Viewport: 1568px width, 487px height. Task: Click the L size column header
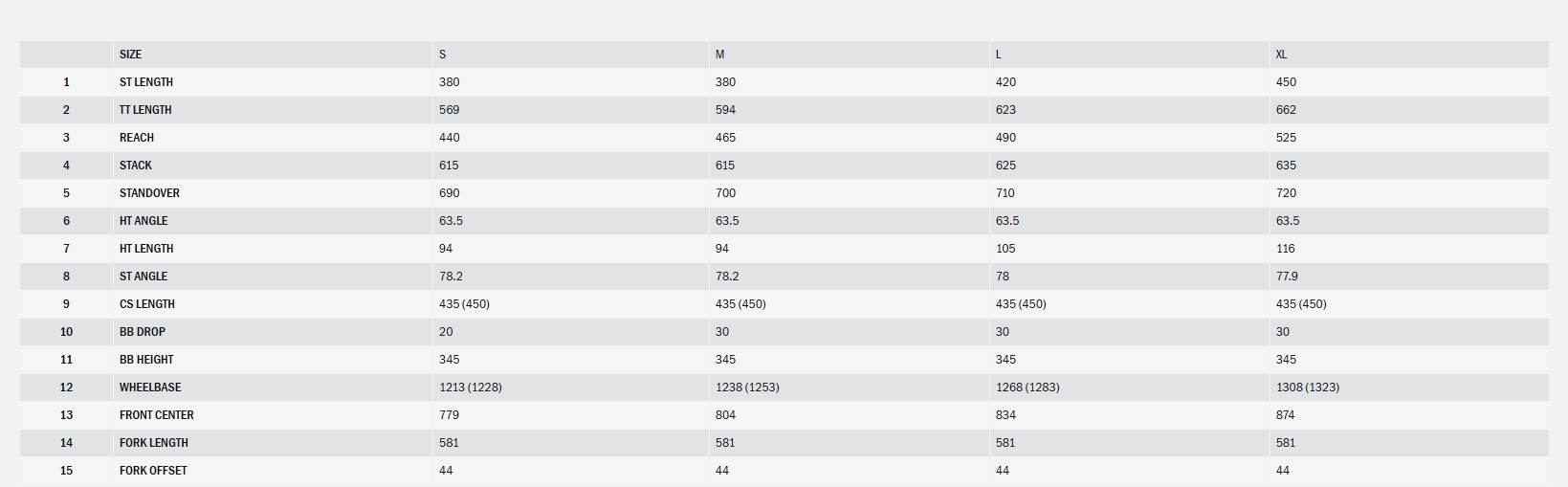point(999,55)
